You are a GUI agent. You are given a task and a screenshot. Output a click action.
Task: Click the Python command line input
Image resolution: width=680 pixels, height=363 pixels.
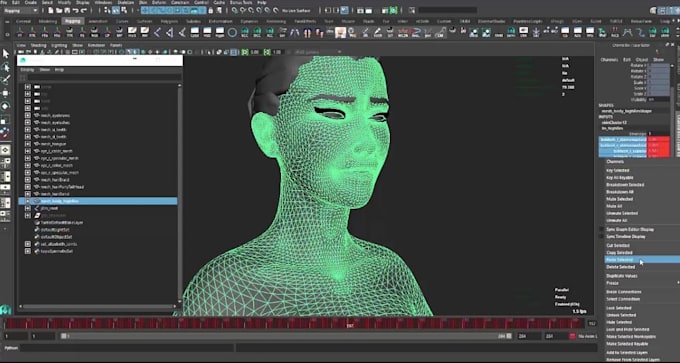(x=127, y=348)
